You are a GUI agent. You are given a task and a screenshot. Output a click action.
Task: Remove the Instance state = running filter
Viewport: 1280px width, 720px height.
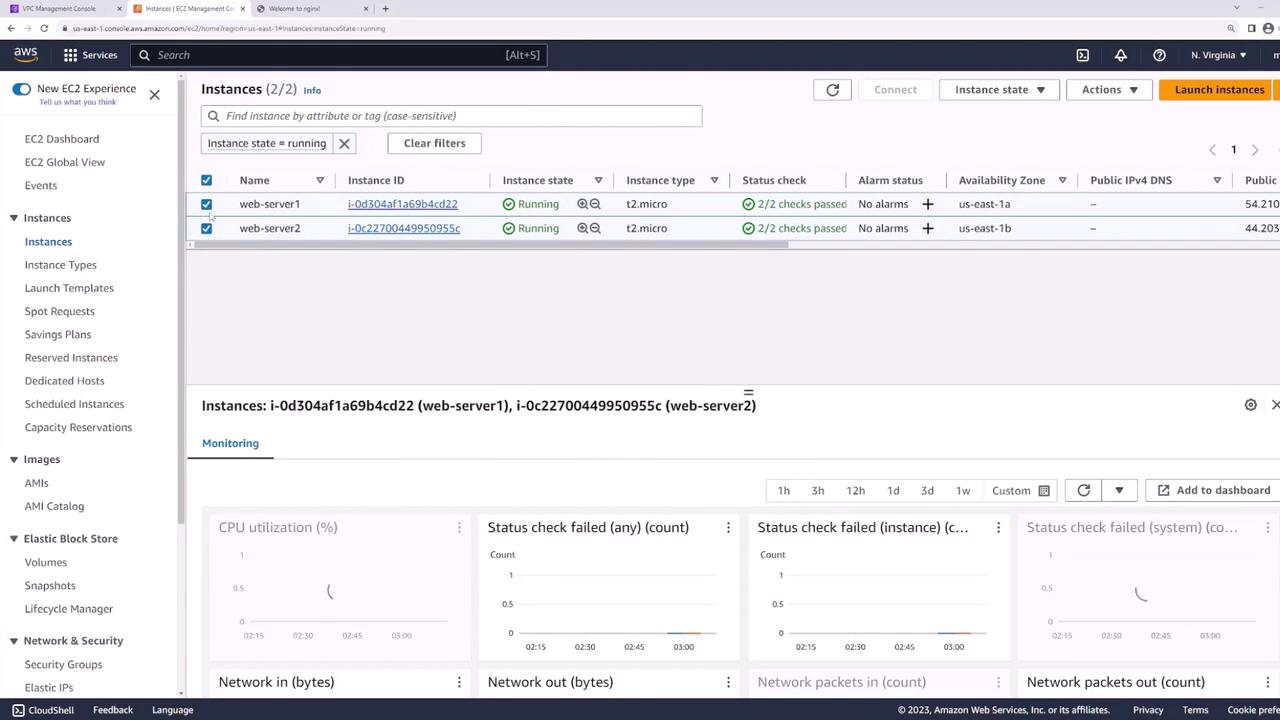(x=344, y=143)
